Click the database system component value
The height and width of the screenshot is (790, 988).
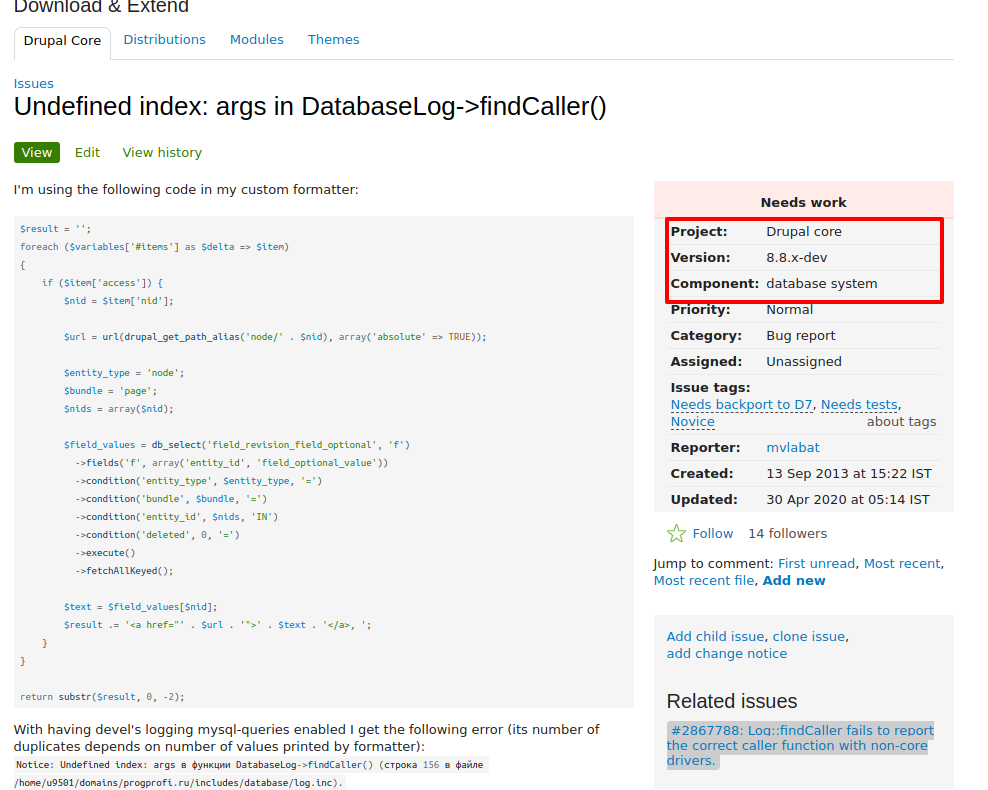coord(822,283)
